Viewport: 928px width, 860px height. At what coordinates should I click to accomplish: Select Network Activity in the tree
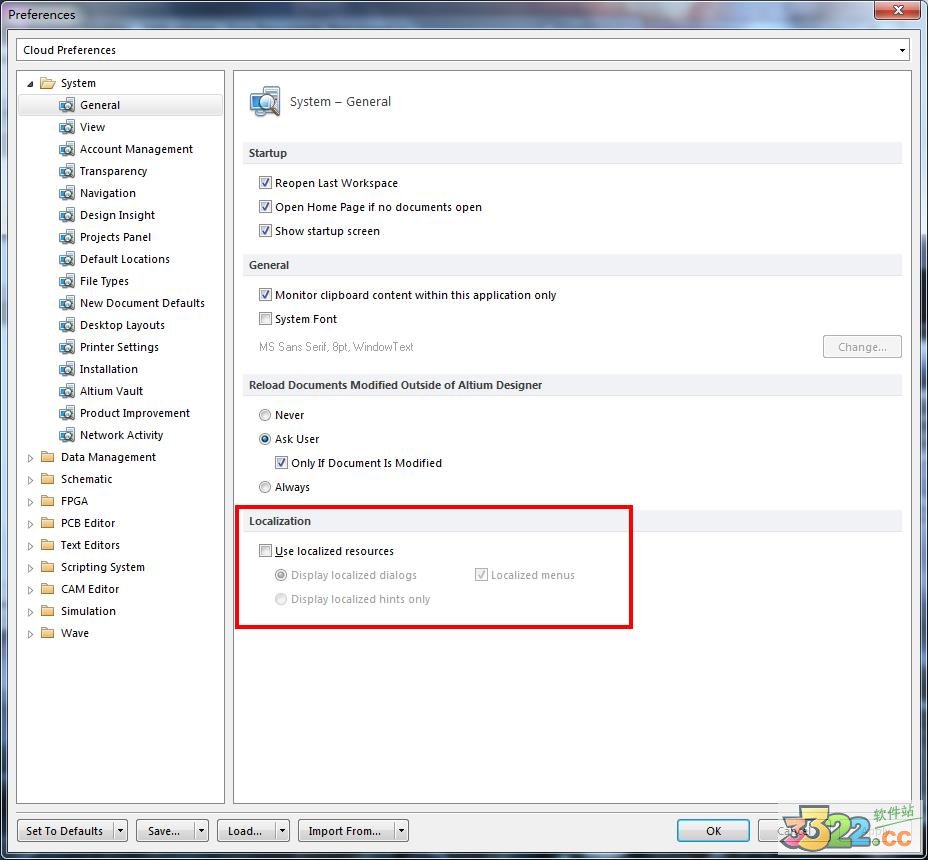(121, 435)
